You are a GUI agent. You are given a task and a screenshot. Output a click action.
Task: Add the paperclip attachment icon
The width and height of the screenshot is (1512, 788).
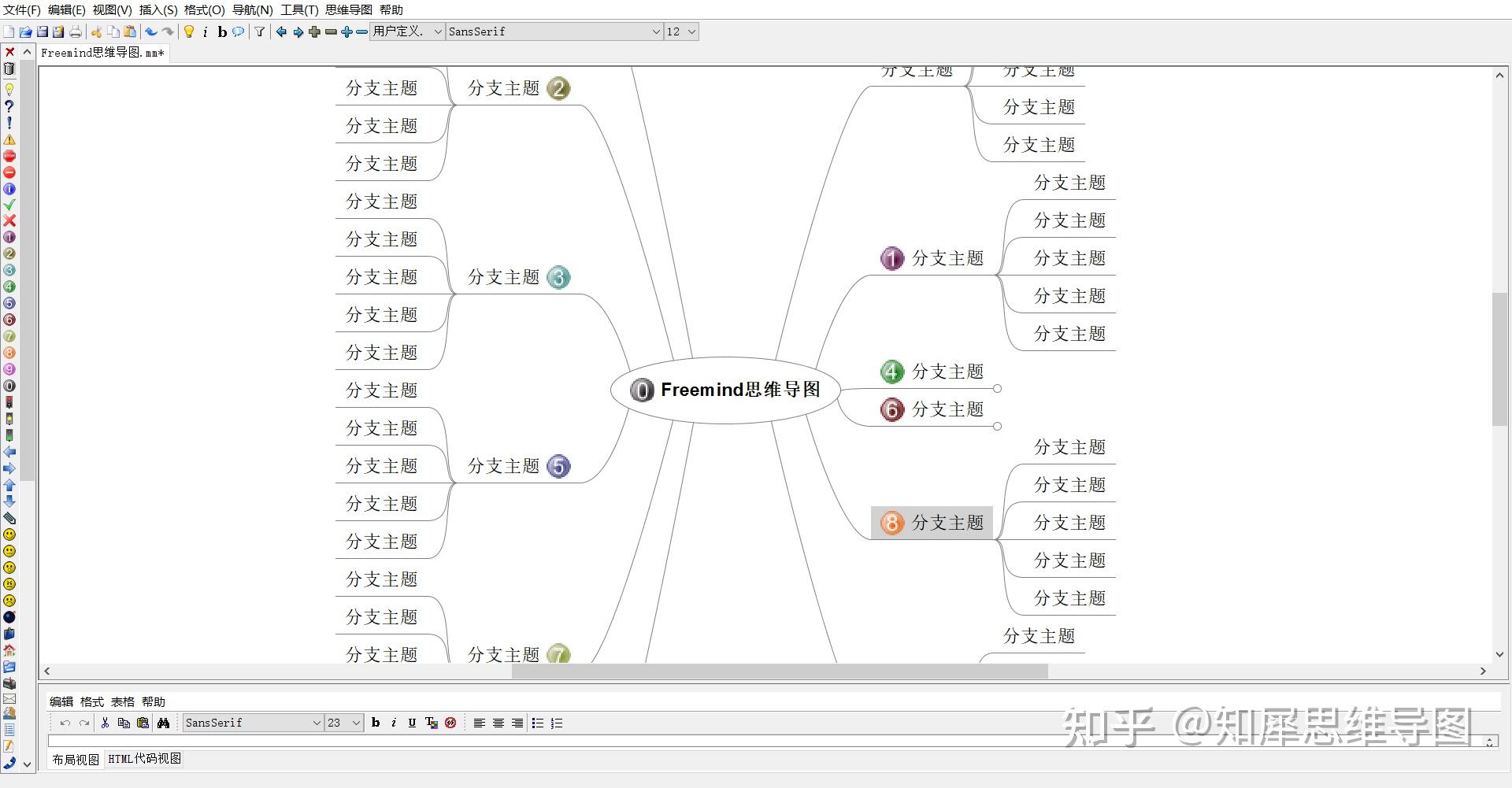point(9,518)
